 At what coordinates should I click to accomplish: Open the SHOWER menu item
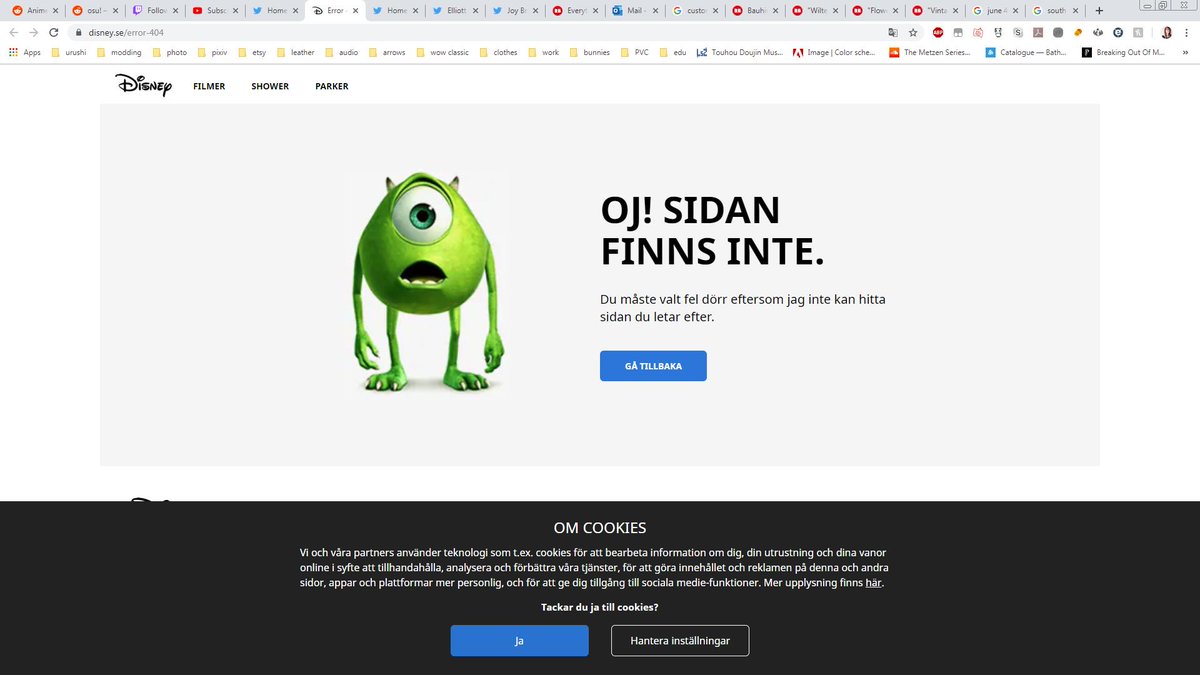click(270, 86)
